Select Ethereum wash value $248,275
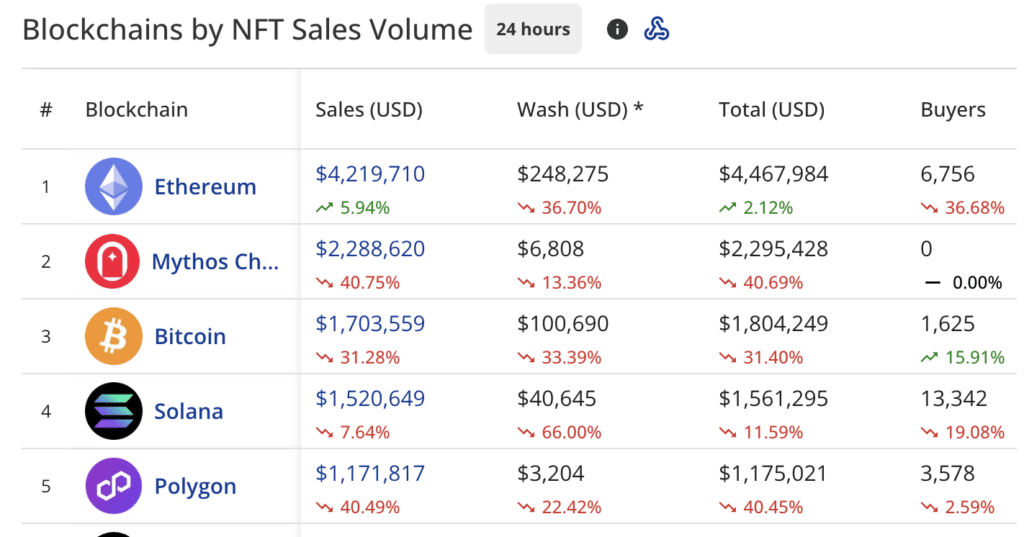Viewport: 1024px width, 537px height. [x=563, y=174]
